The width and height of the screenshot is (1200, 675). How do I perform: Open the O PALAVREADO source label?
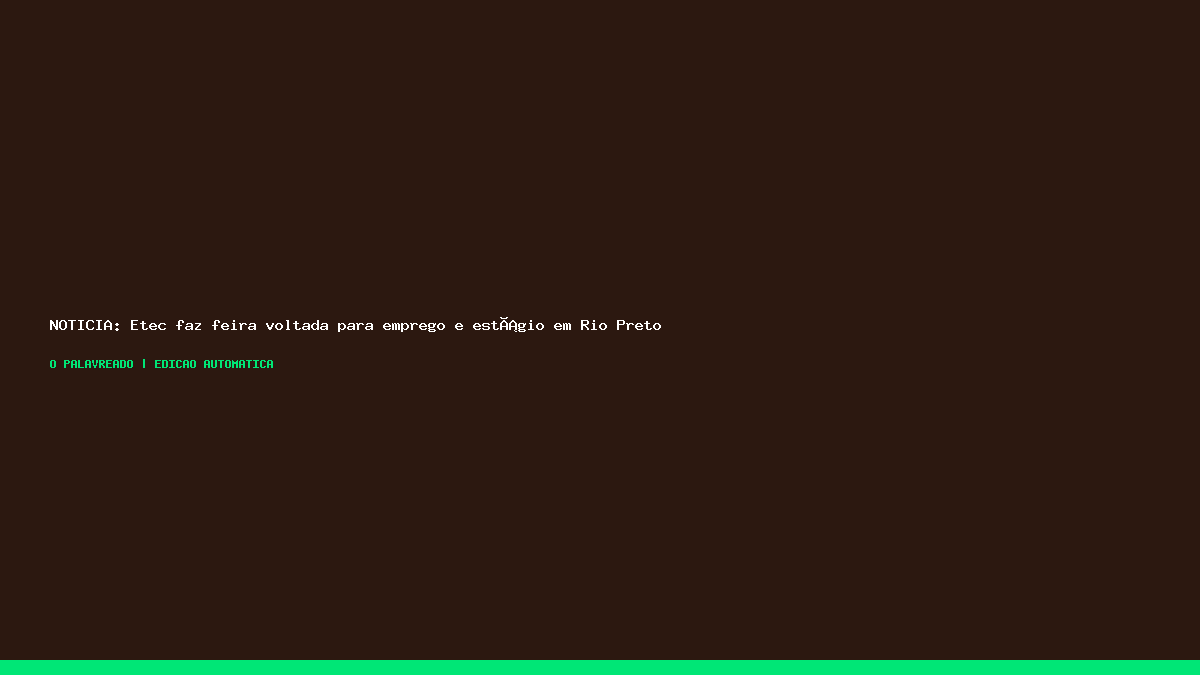91,364
